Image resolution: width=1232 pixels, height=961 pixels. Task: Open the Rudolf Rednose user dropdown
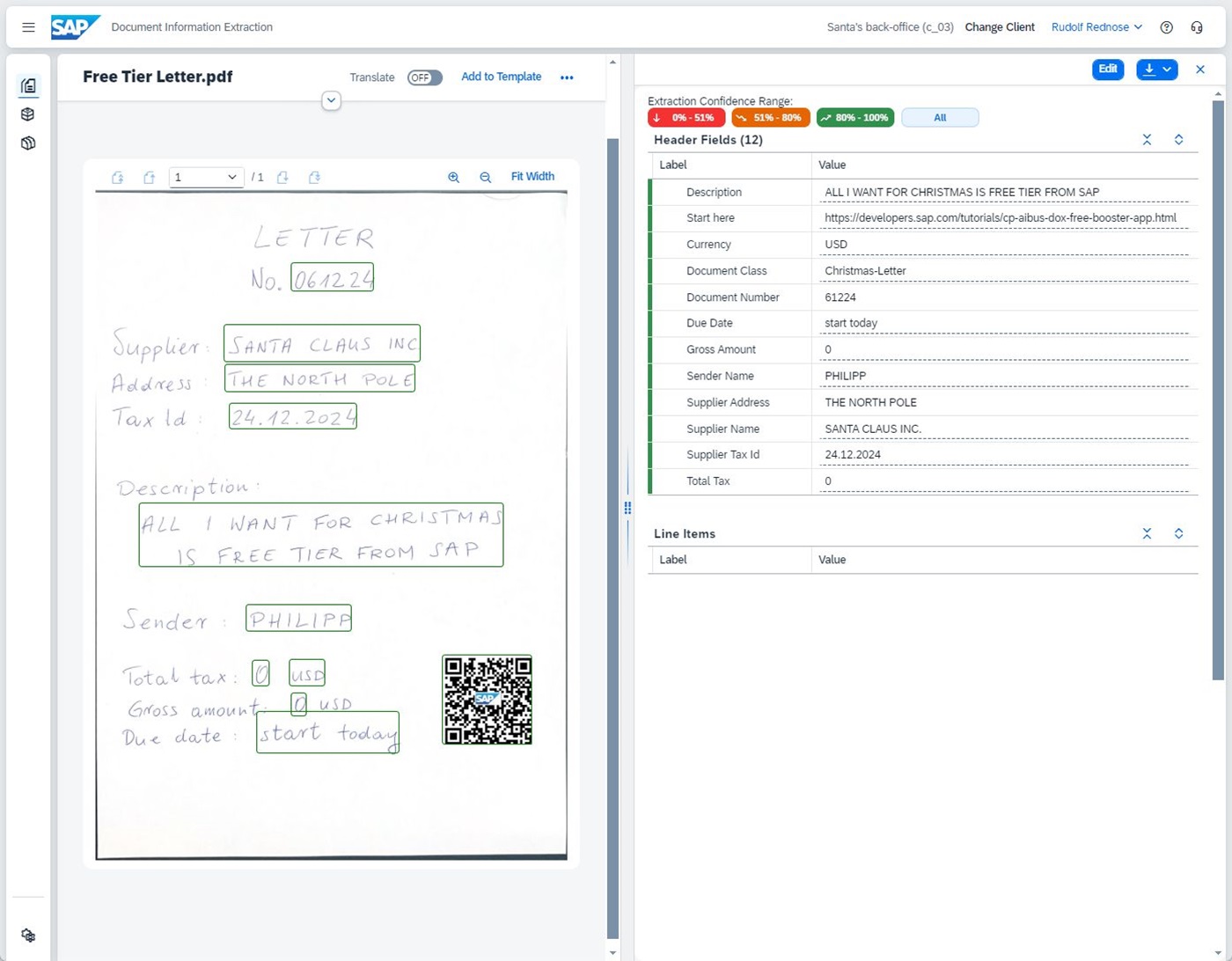pos(1096,27)
